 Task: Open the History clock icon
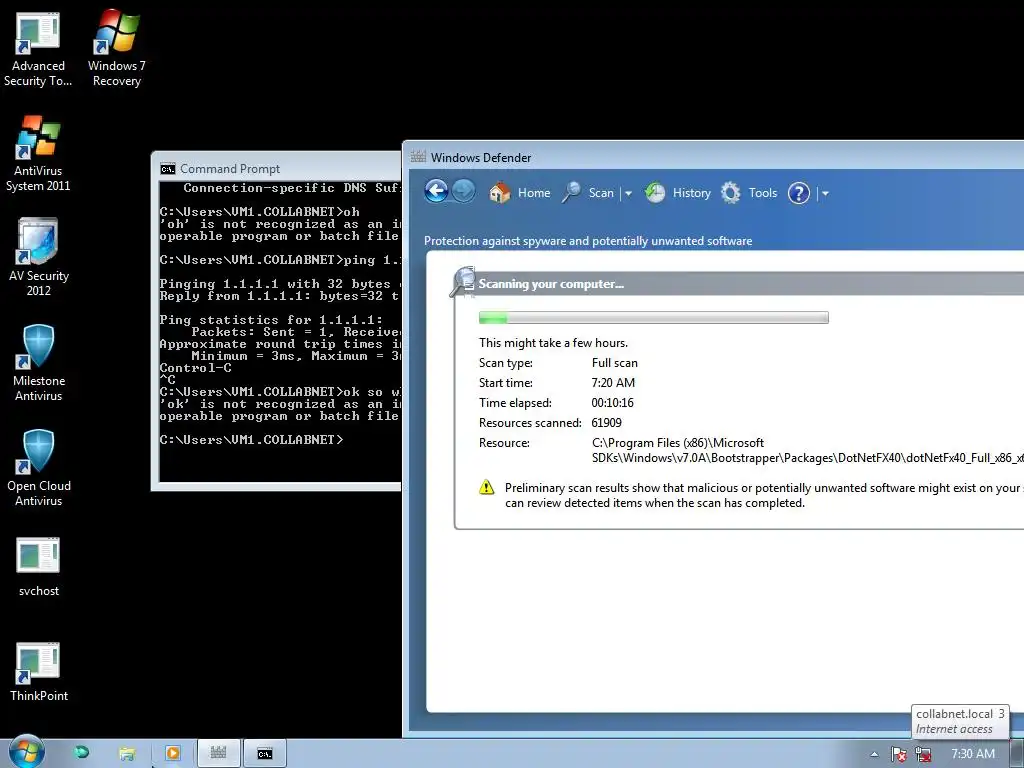pyautogui.click(x=655, y=193)
